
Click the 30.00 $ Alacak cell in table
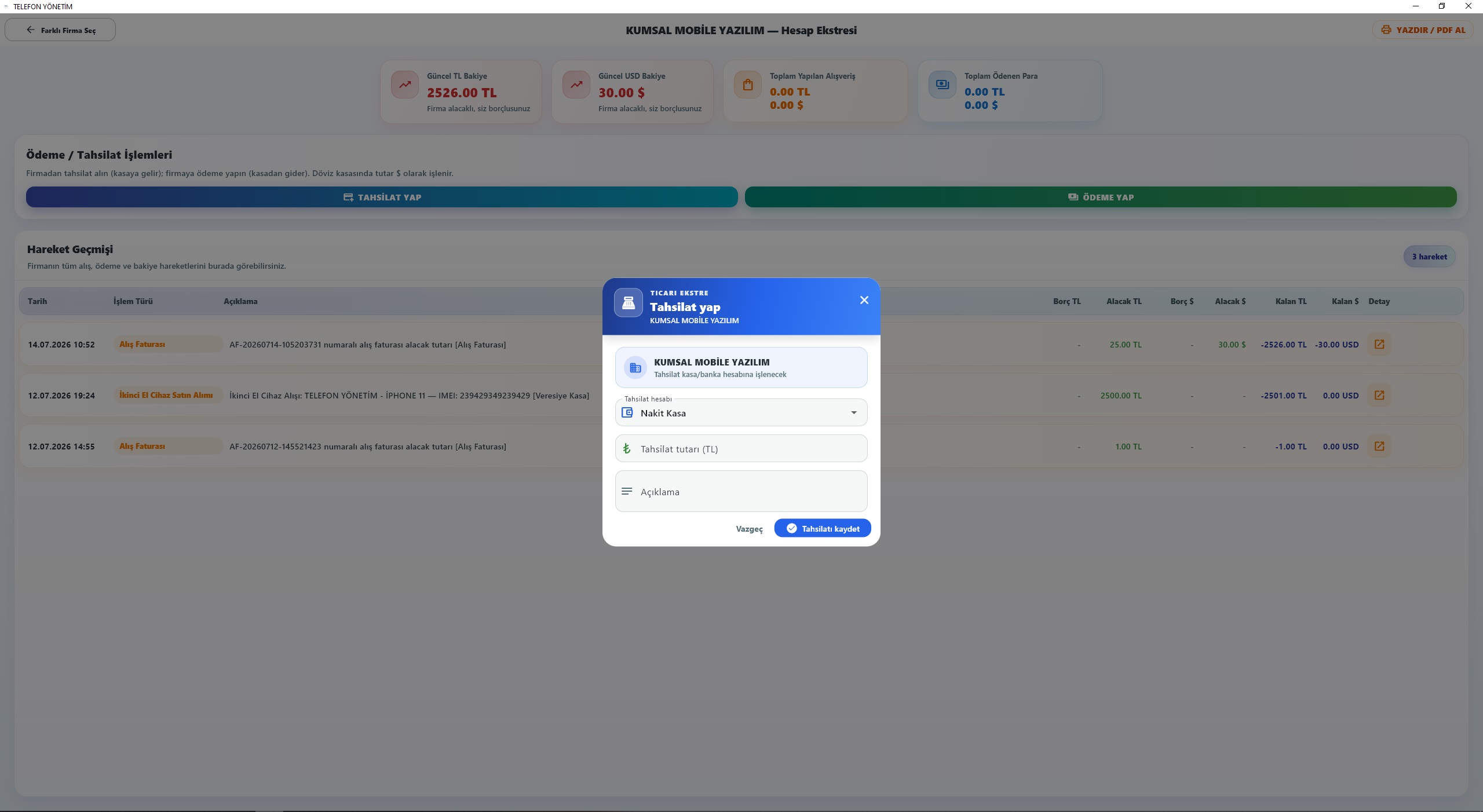[x=1232, y=345]
